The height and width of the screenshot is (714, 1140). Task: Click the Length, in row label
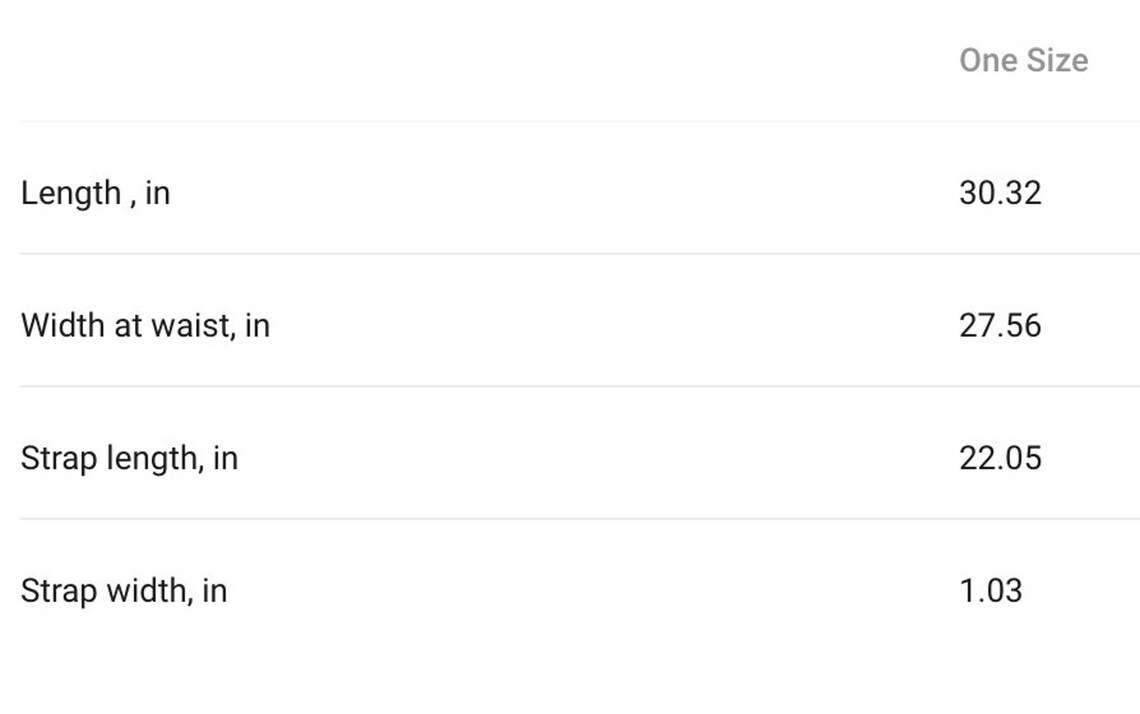[x=95, y=193]
